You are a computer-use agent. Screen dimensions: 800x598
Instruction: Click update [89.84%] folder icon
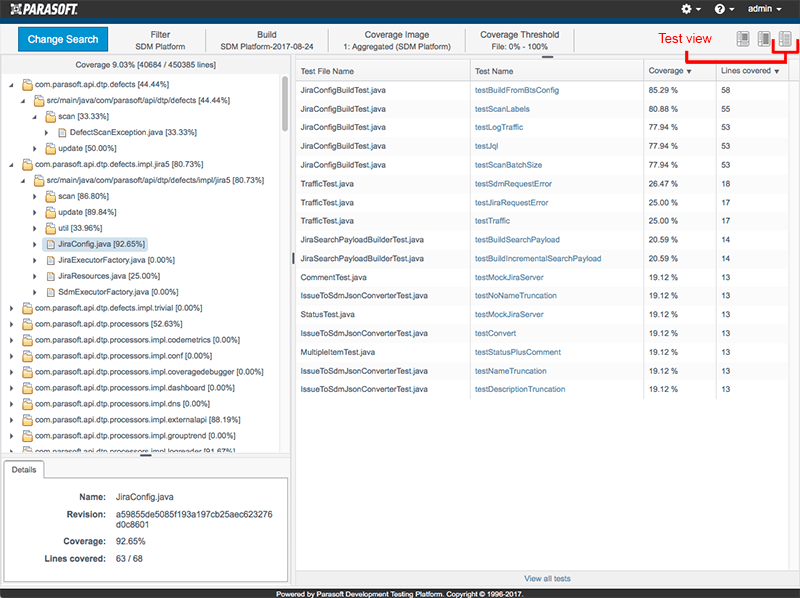[50, 212]
